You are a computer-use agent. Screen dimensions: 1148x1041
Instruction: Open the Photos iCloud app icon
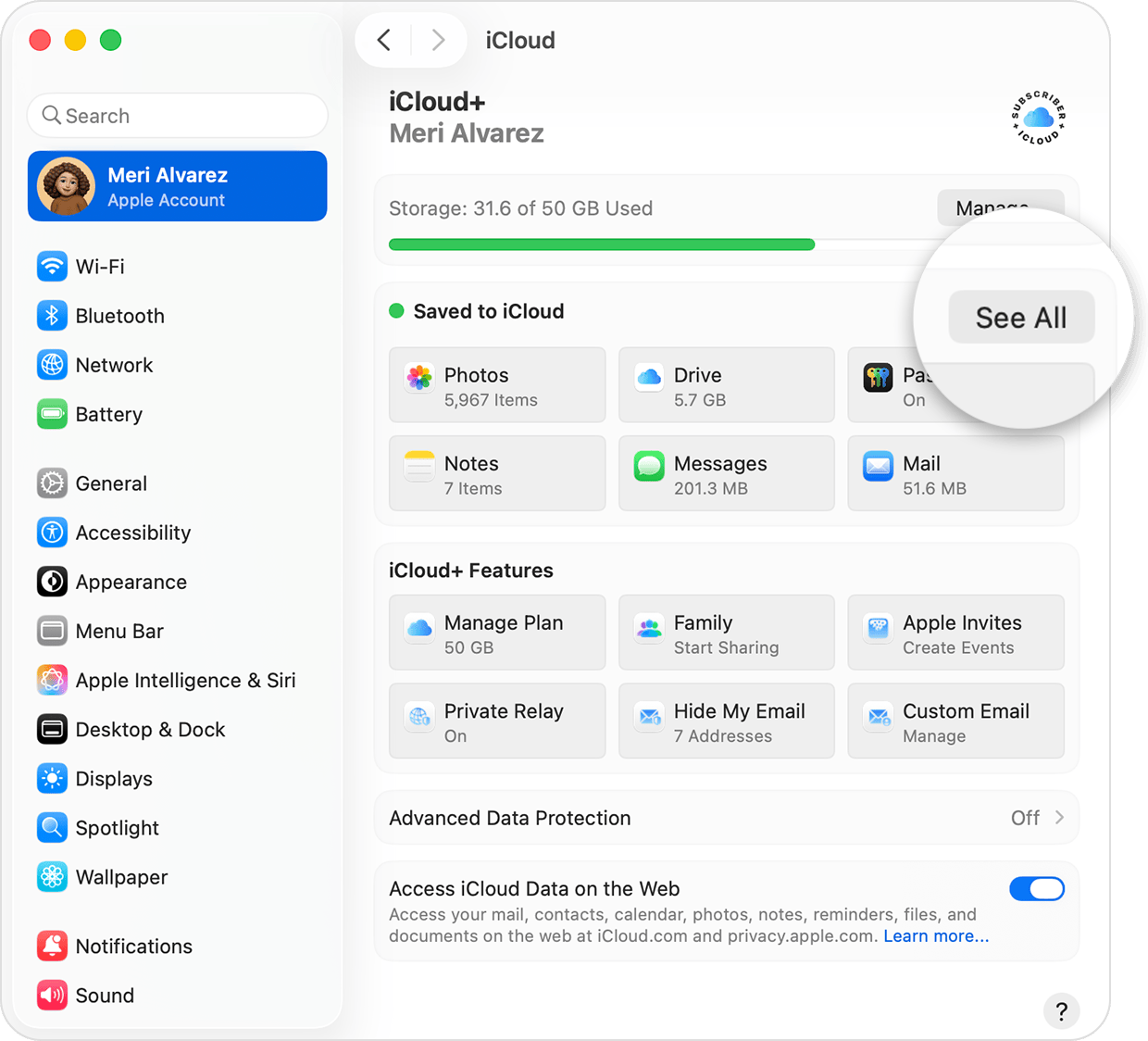(418, 375)
